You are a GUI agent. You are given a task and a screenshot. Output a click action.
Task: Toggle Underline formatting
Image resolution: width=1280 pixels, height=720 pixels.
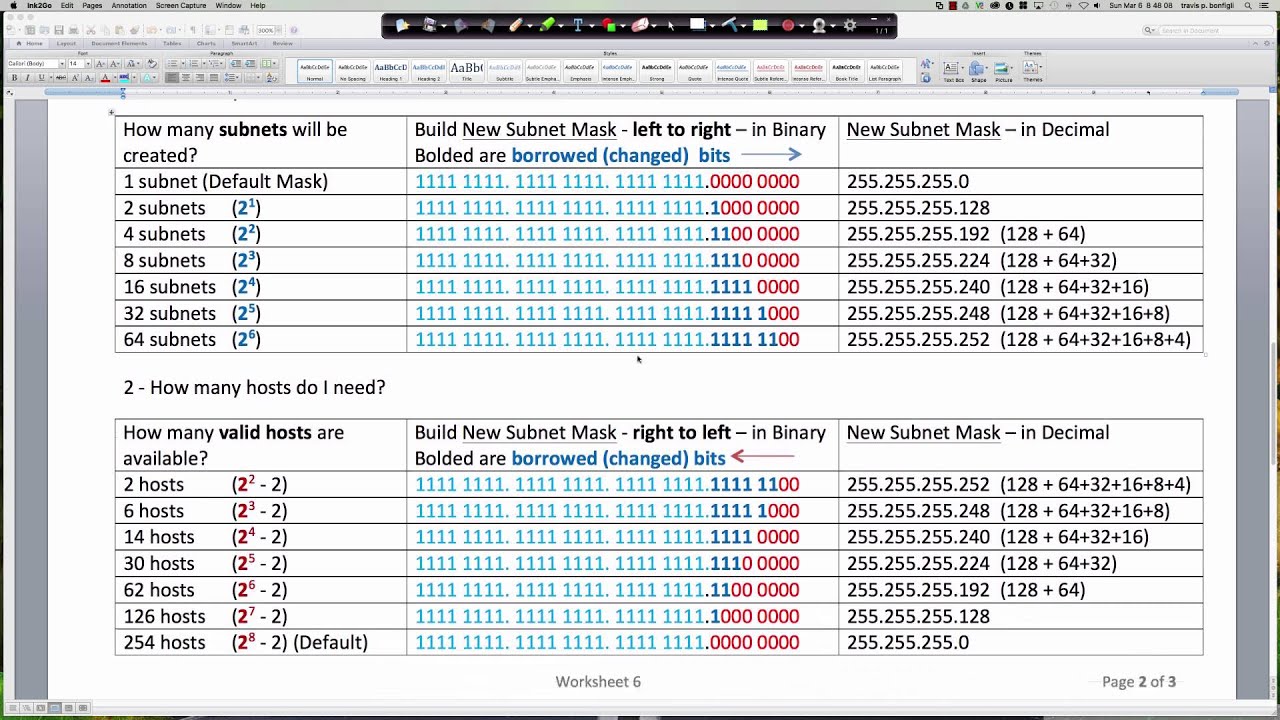(x=41, y=77)
